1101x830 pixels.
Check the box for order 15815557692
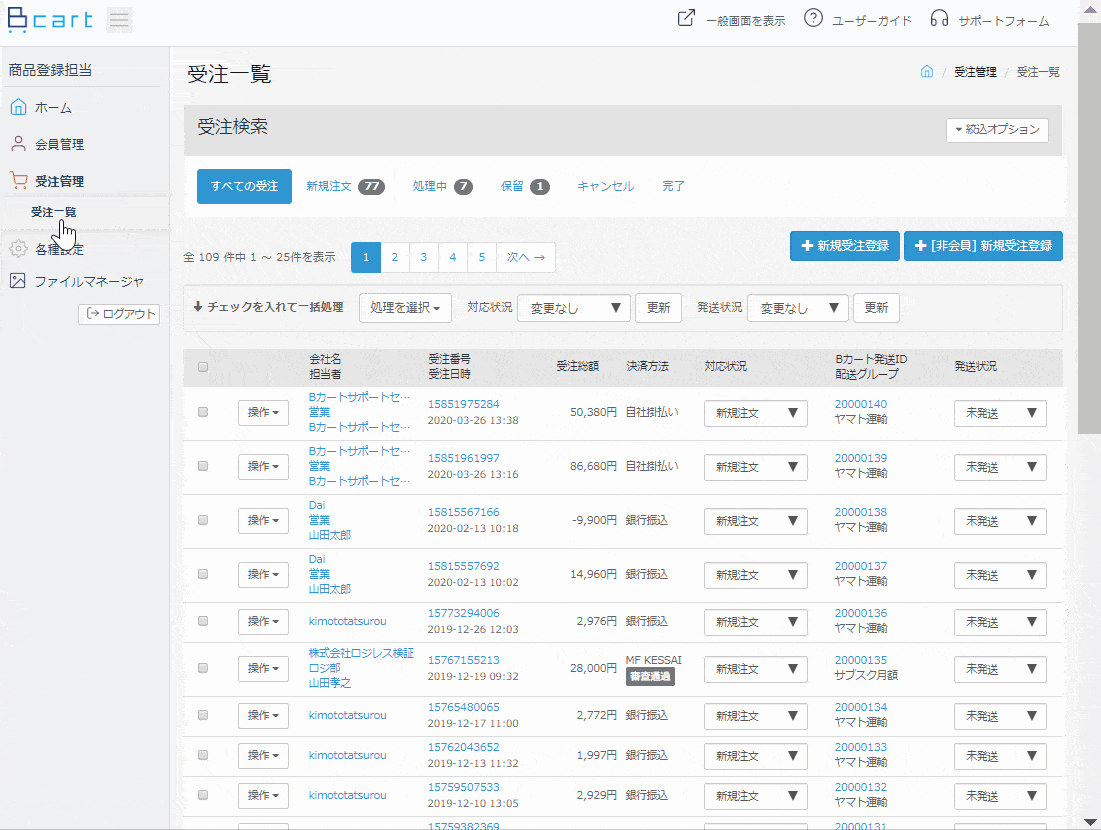(203, 574)
